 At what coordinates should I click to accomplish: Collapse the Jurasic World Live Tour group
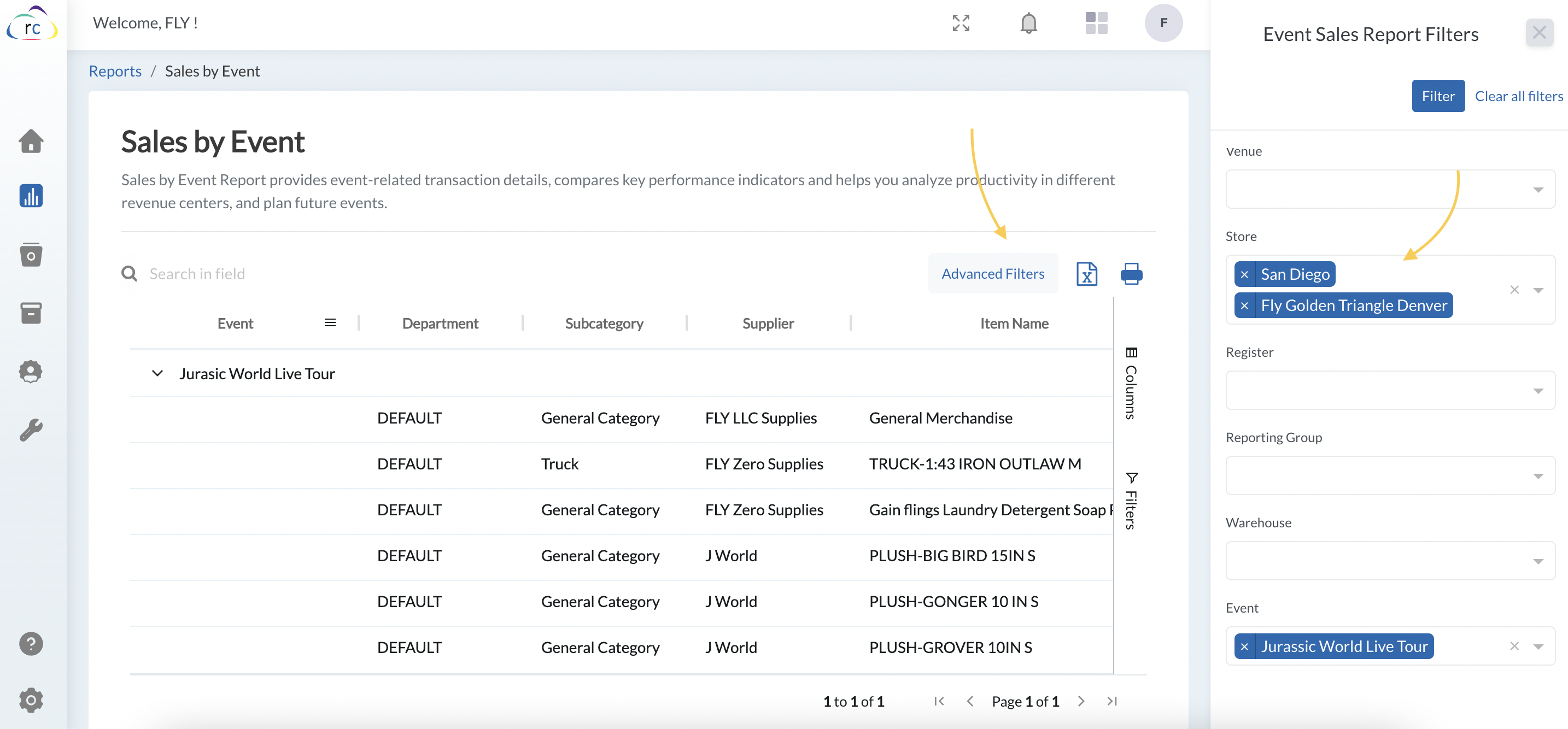[x=157, y=373]
